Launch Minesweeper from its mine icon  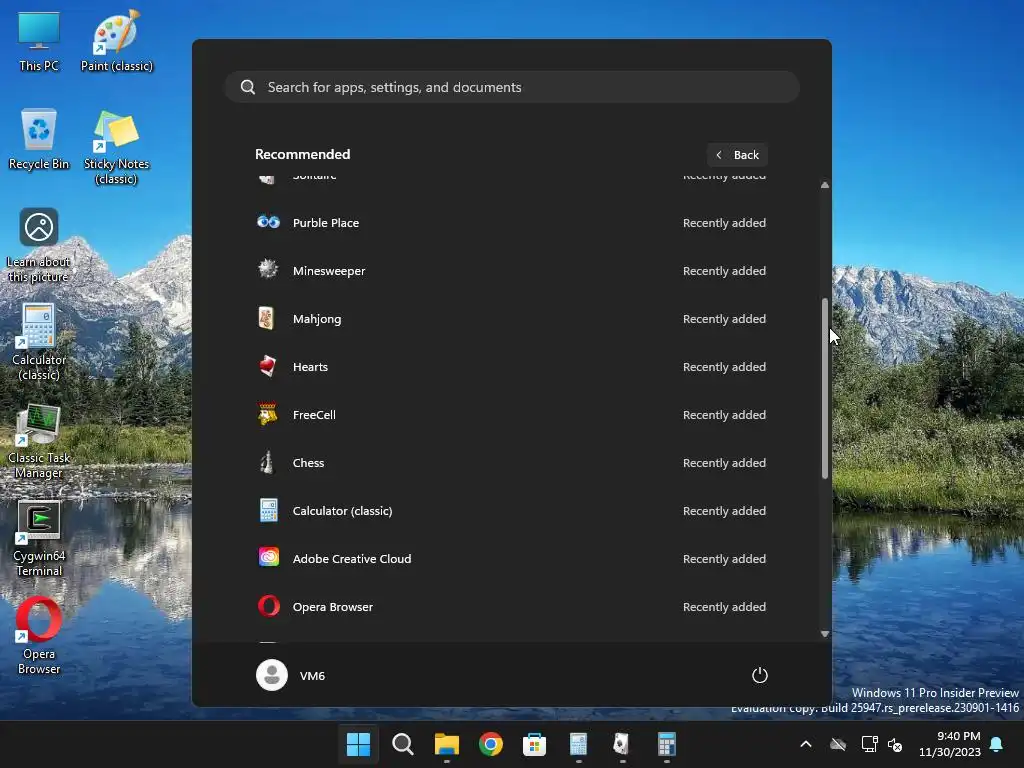tap(268, 269)
